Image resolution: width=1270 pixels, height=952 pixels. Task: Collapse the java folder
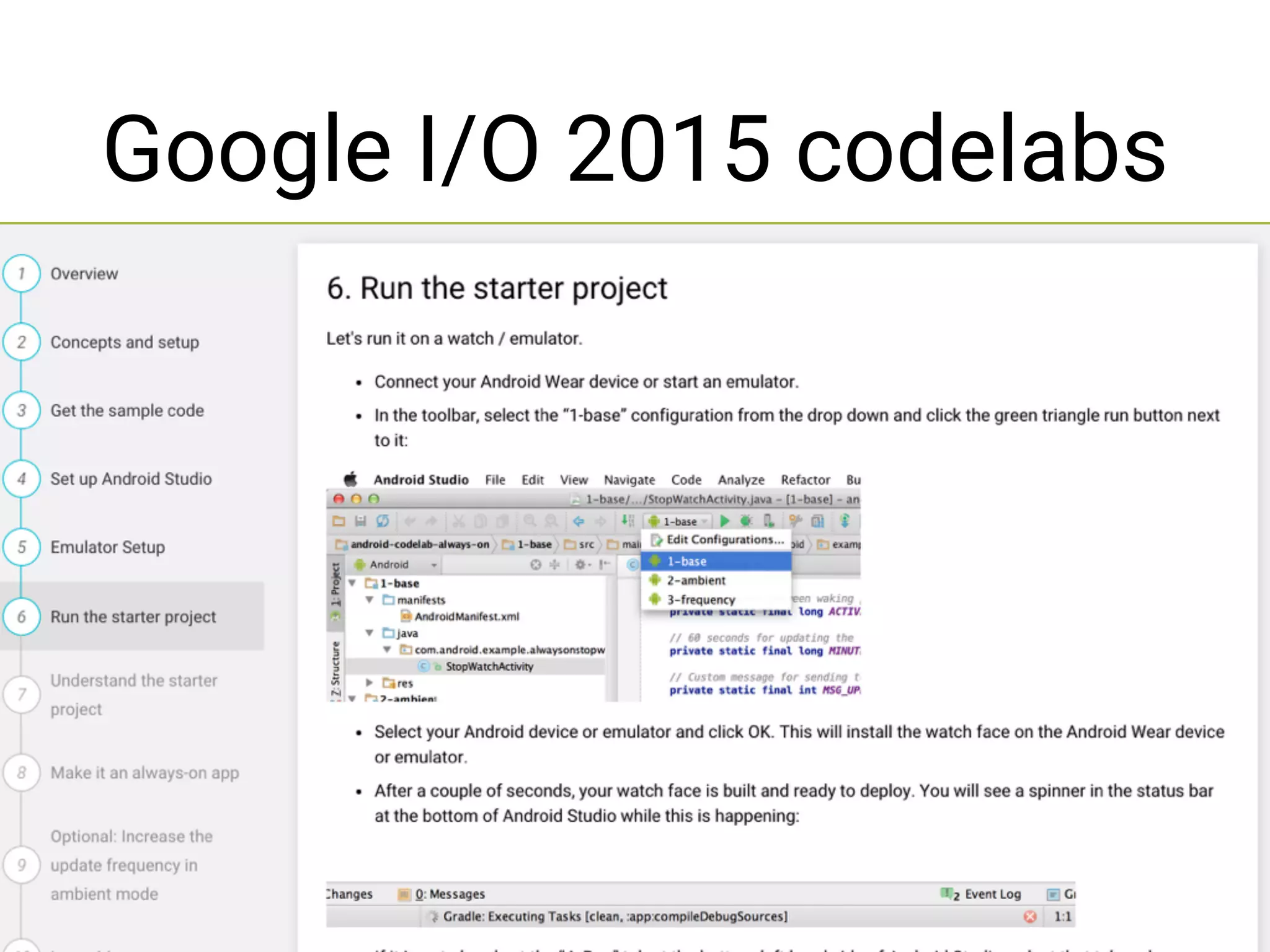click(370, 633)
